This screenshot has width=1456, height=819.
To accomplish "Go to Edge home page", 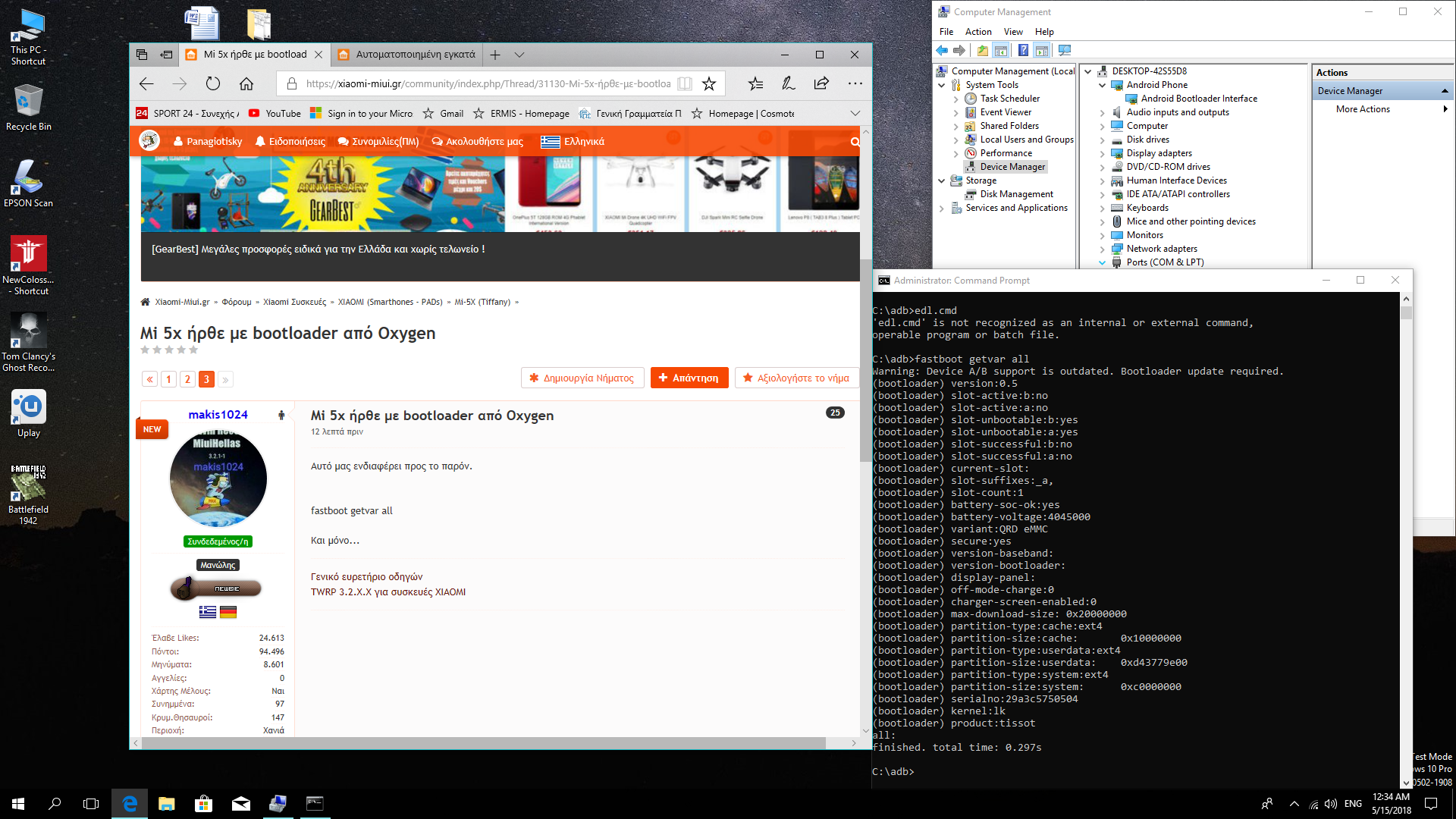I will coord(246,84).
